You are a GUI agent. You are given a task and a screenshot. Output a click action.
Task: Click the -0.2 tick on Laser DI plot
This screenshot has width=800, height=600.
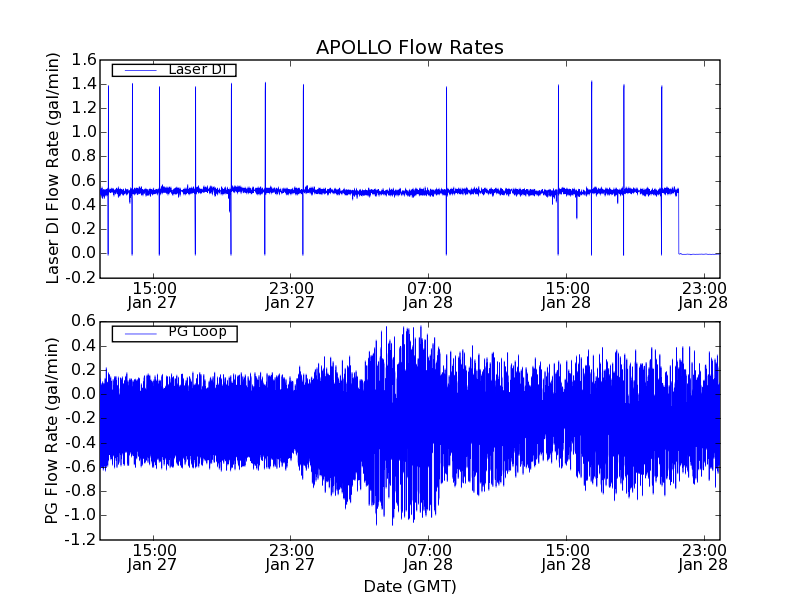81,278
